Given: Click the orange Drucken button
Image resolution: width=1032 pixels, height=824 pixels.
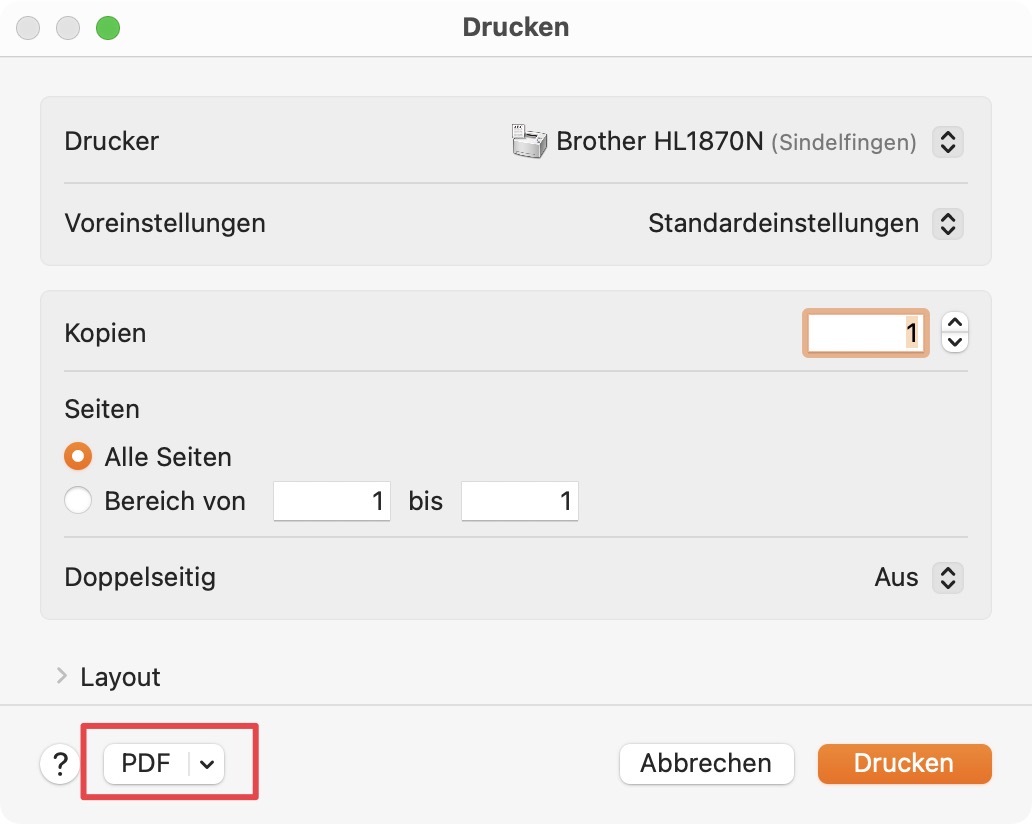Looking at the screenshot, I should [904, 763].
